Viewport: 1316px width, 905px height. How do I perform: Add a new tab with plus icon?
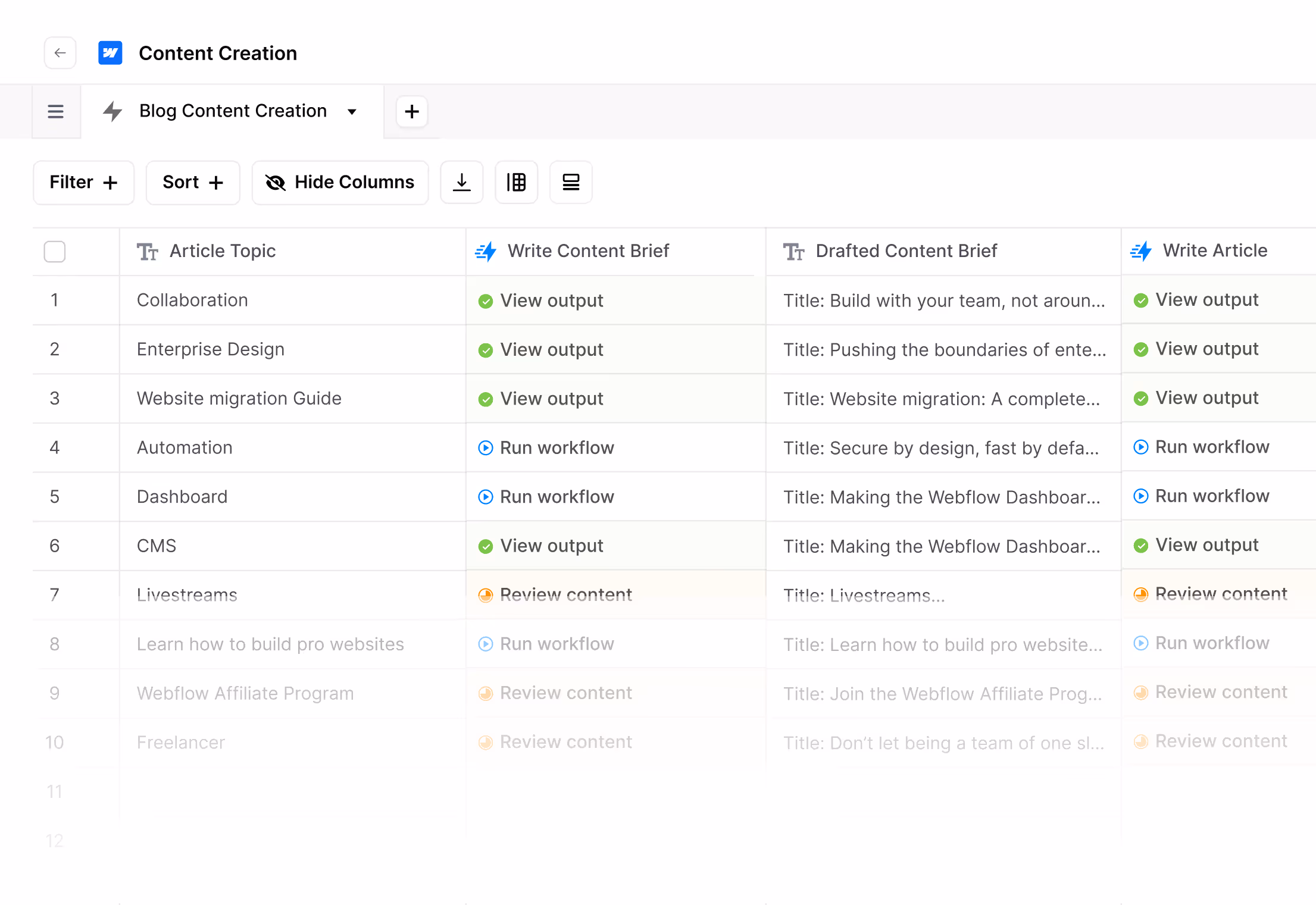pyautogui.click(x=412, y=111)
